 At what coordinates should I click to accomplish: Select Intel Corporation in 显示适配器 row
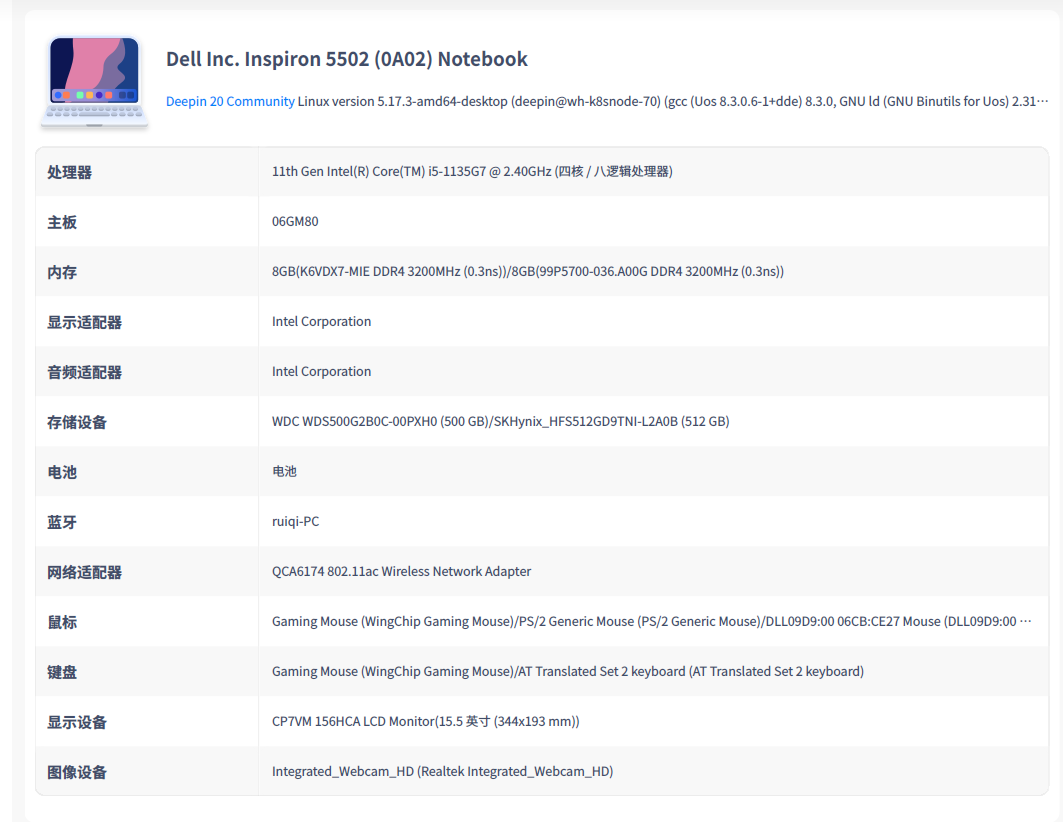tap(321, 322)
